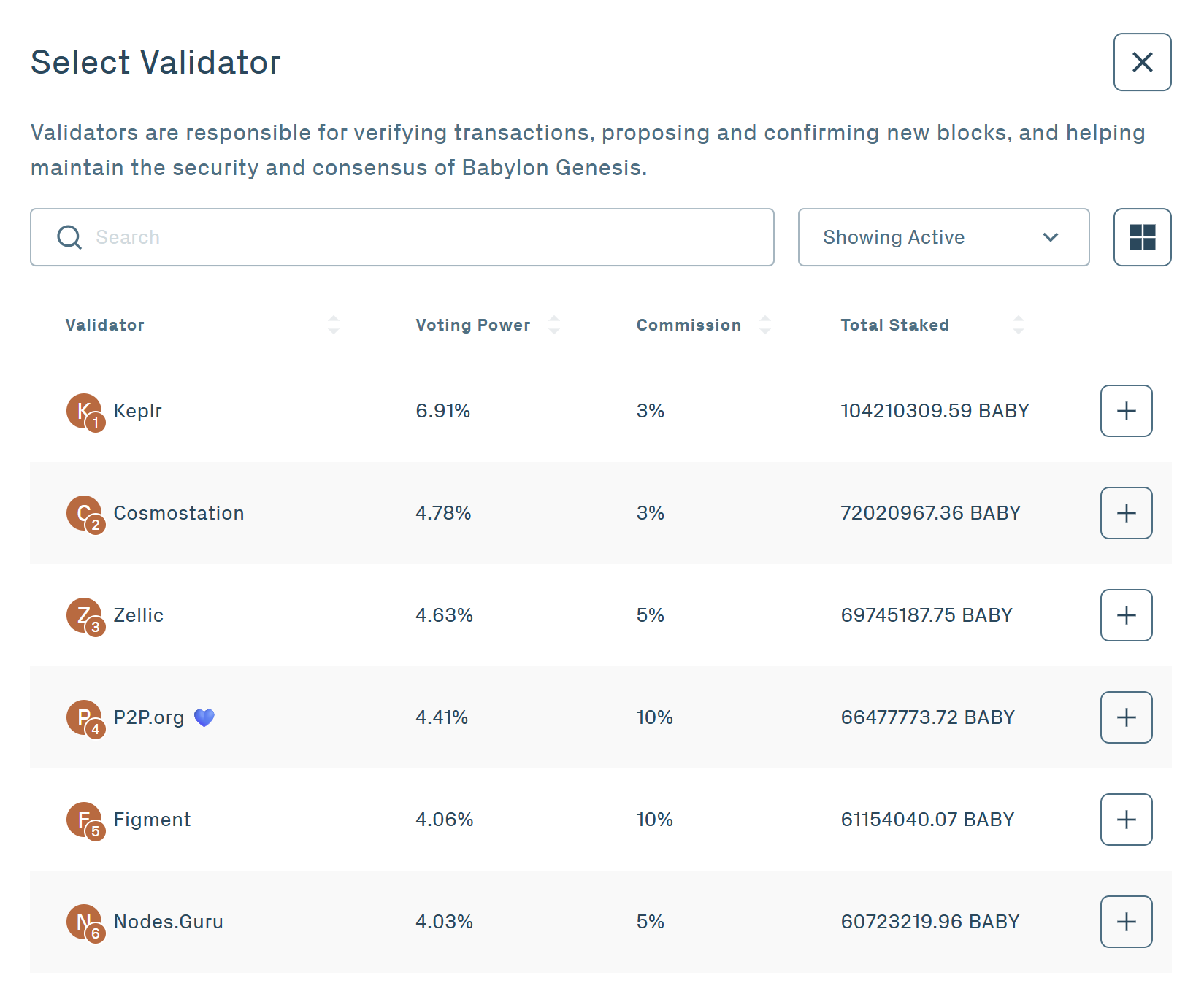Click the Zellic avatar icon
1204x1002 pixels.
pyautogui.click(x=85, y=615)
